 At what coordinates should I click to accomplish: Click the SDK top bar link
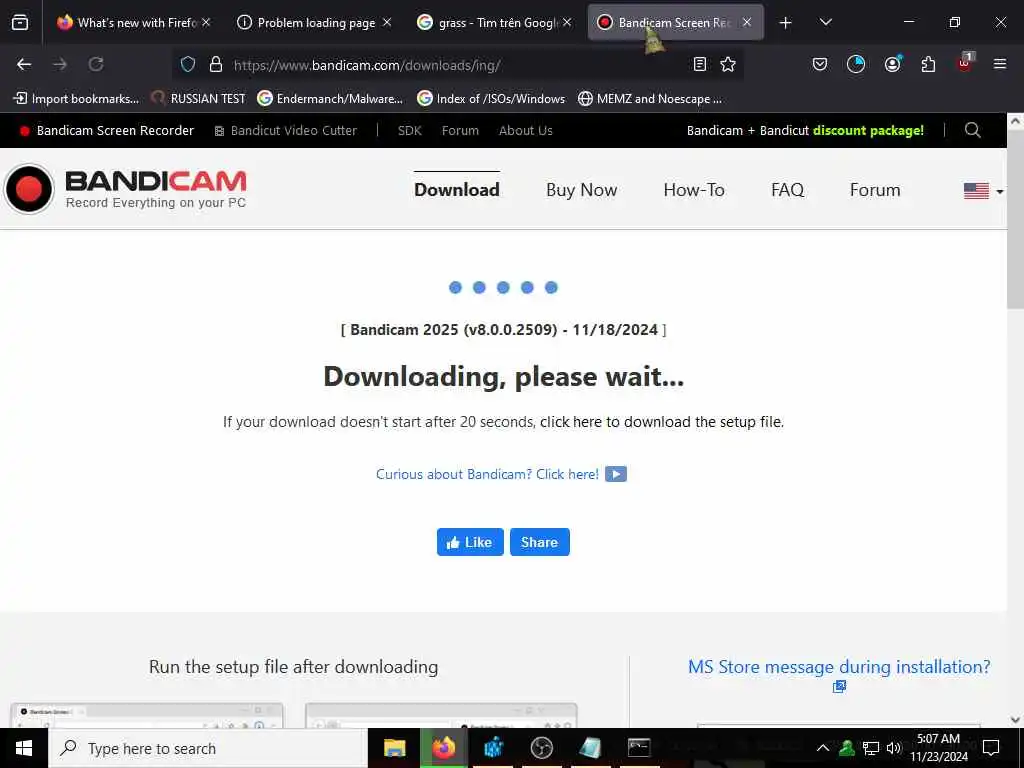pos(409,131)
